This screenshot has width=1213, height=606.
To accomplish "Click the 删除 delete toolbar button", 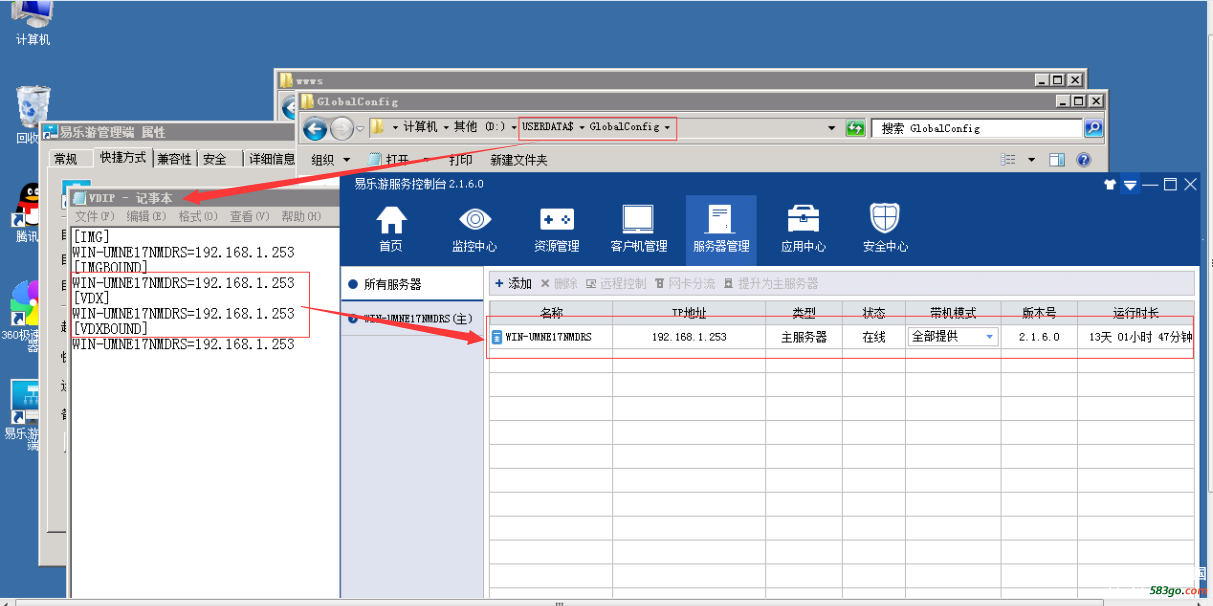I will pos(559,284).
